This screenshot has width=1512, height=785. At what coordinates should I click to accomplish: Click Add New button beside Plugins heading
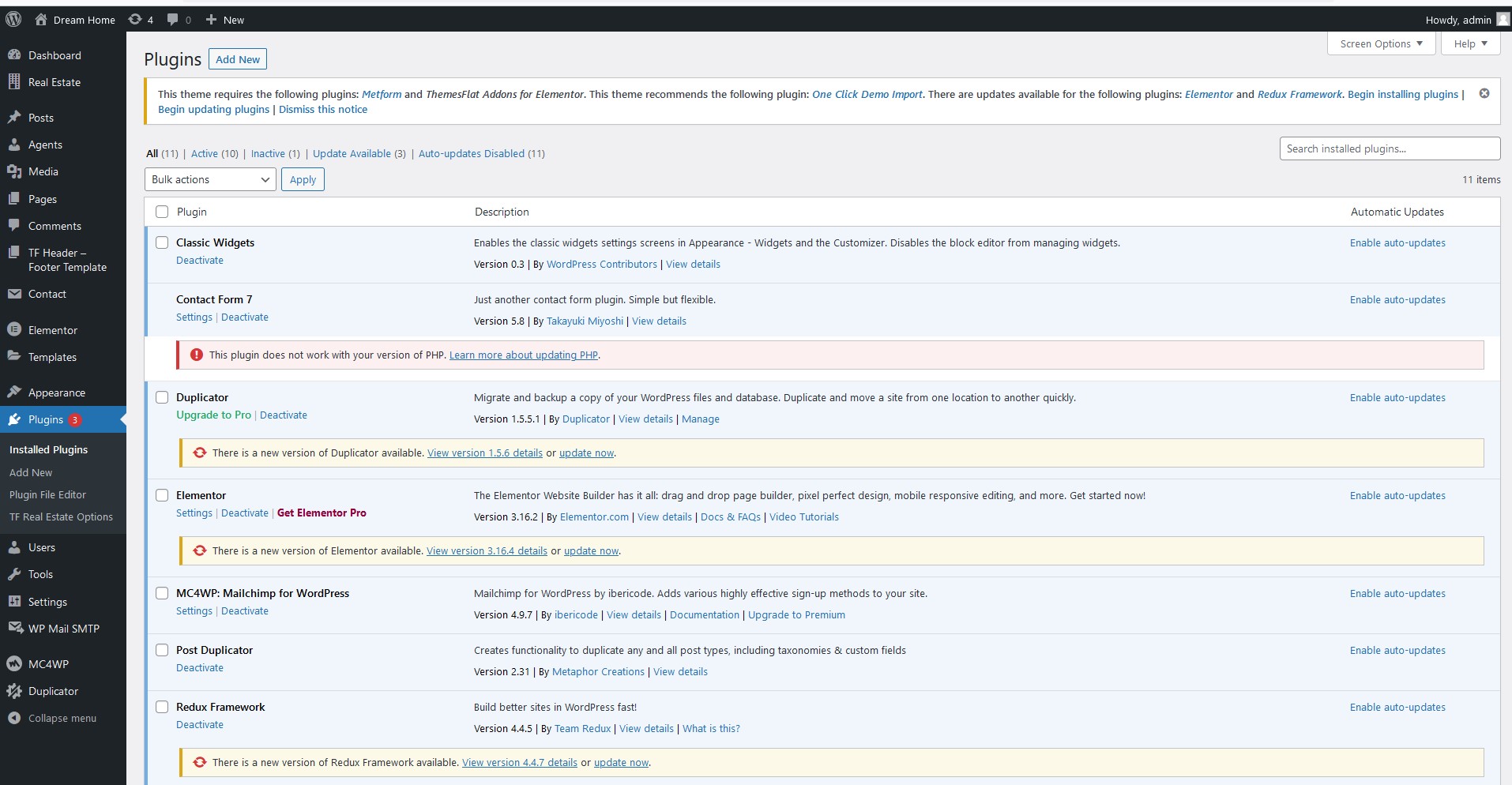tap(238, 59)
